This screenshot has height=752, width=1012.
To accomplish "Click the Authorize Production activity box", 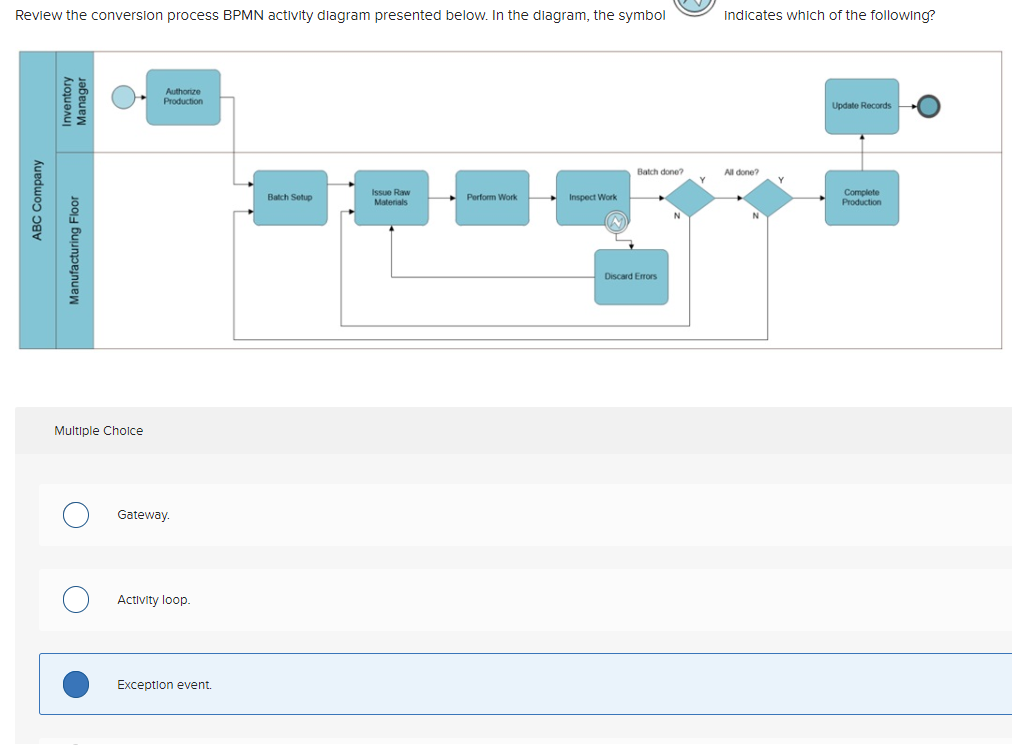I will coord(182,98).
